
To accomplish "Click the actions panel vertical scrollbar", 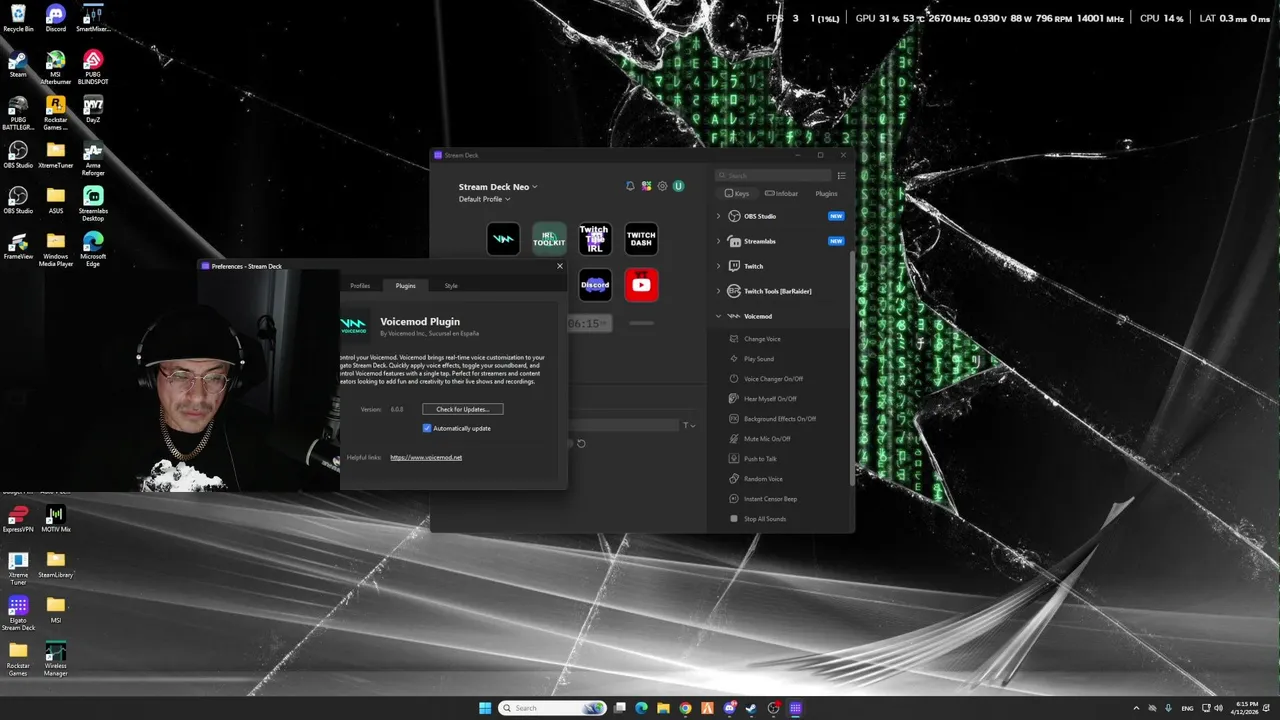I will (x=853, y=370).
